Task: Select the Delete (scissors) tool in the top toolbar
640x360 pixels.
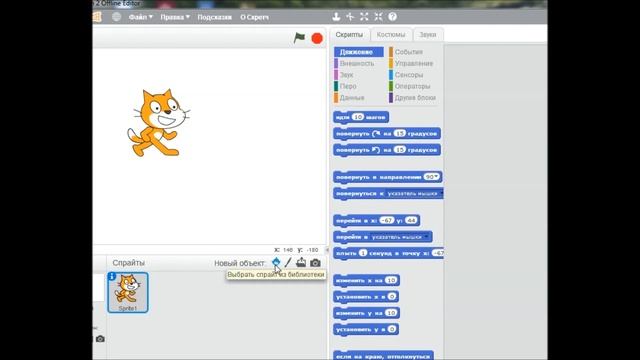Action: tap(350, 17)
